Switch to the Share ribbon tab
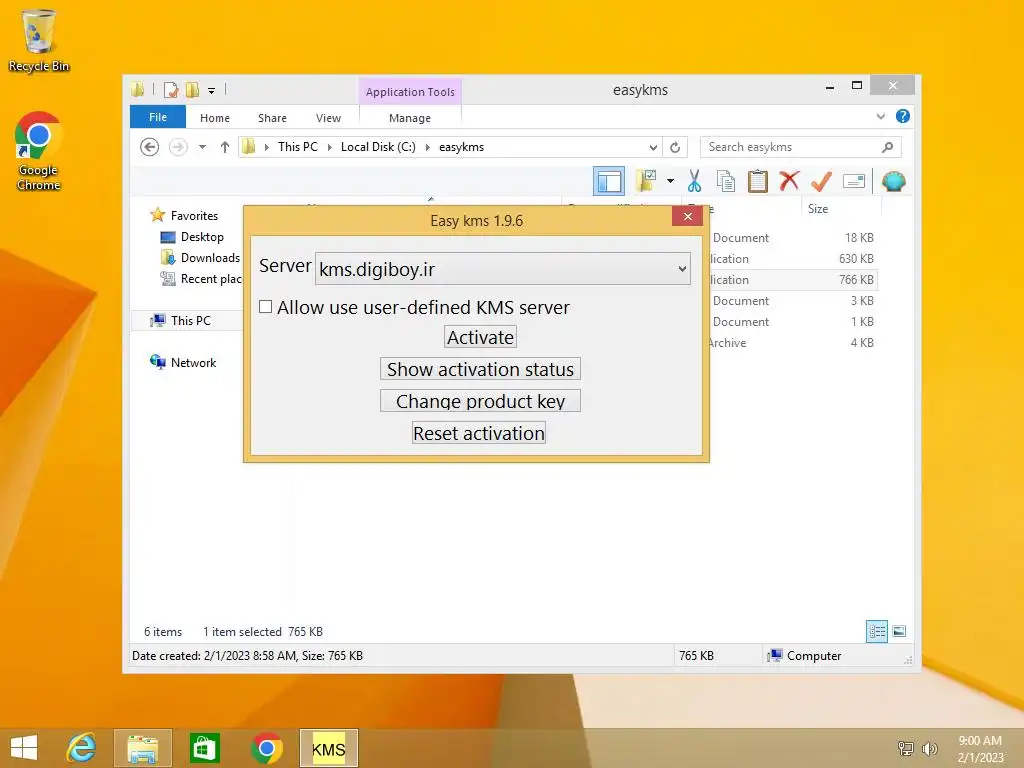The width and height of the screenshot is (1024, 768). 272,118
